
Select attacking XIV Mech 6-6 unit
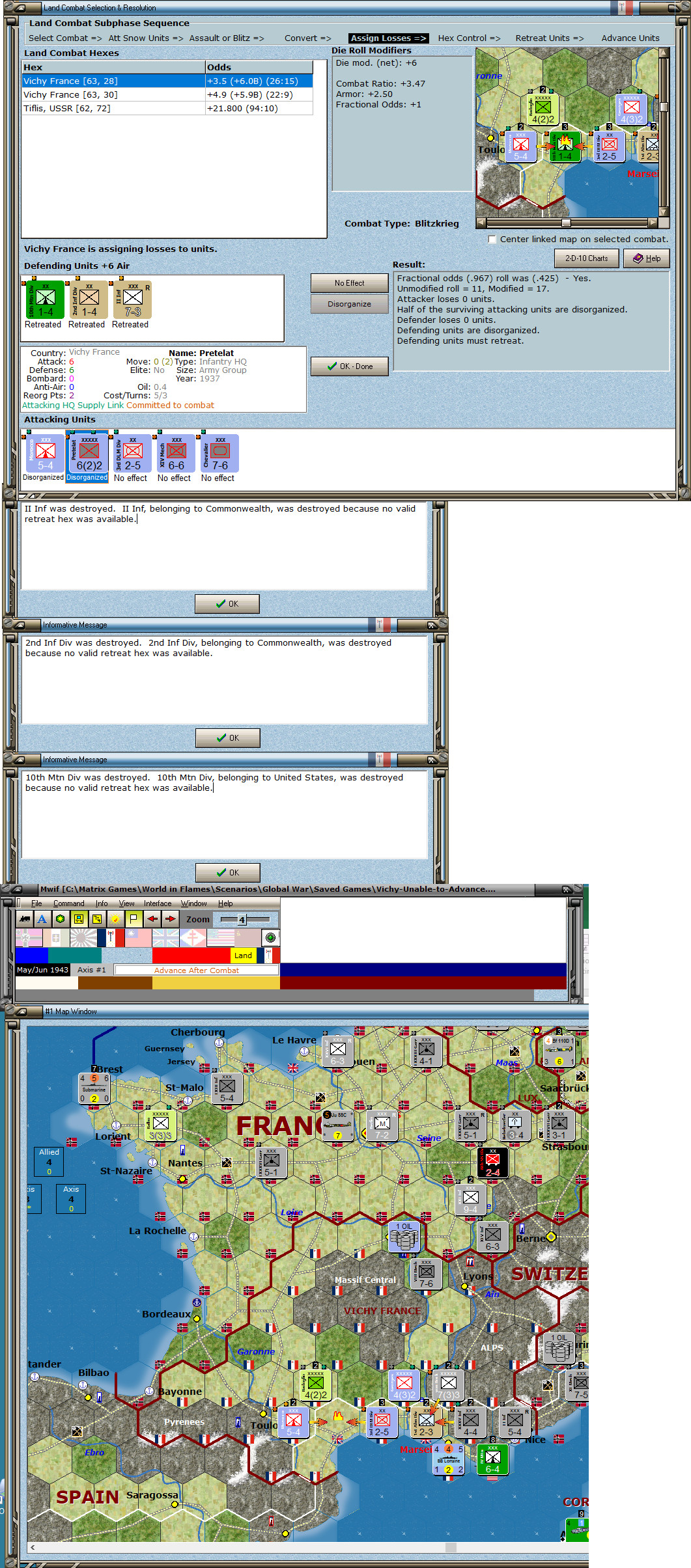click(176, 453)
